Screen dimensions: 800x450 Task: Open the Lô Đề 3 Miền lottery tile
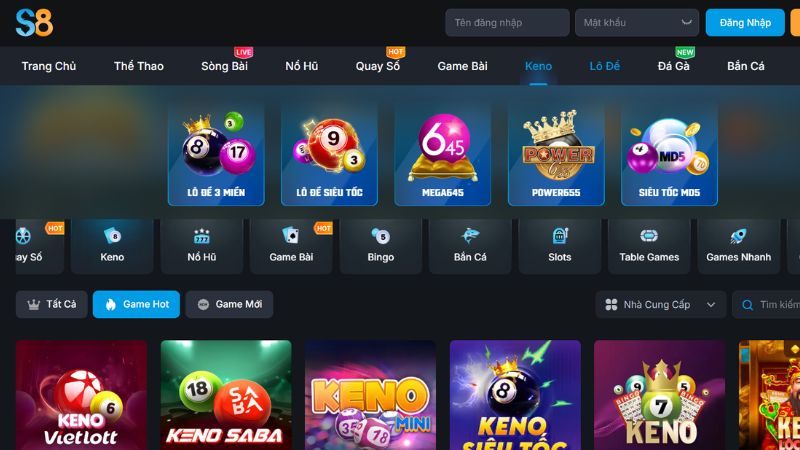(216, 155)
